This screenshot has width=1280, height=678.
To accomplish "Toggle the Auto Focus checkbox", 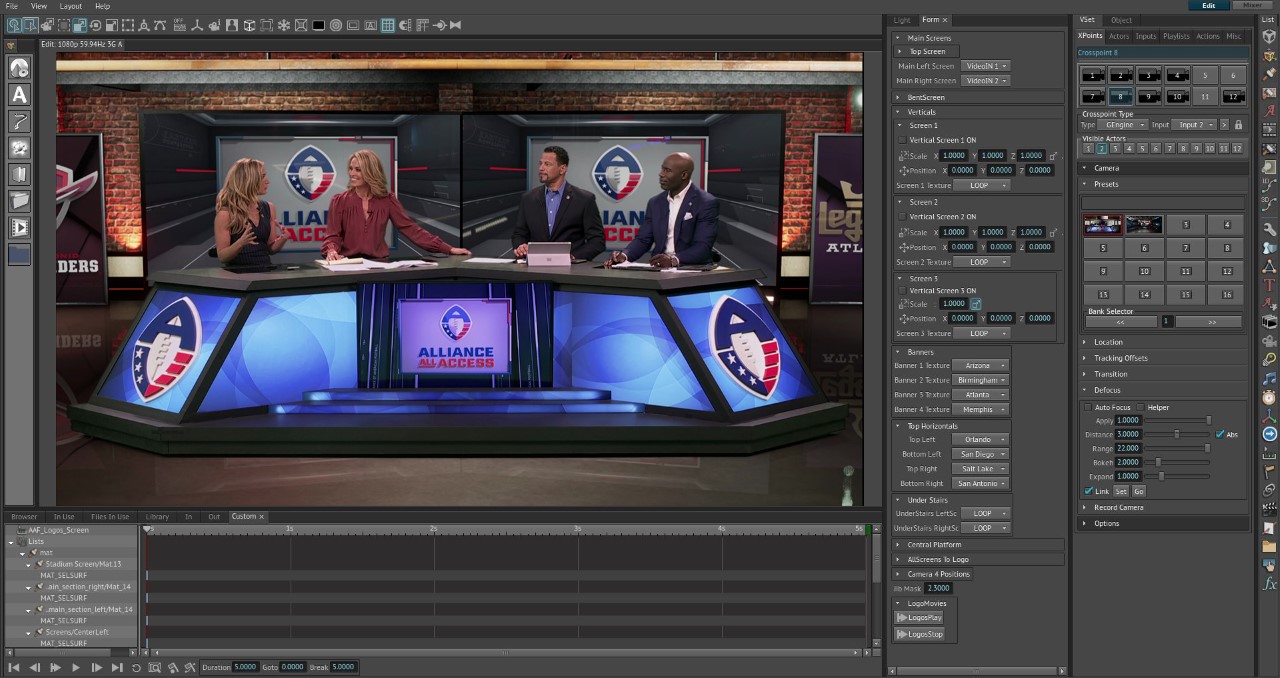I will coord(1088,407).
